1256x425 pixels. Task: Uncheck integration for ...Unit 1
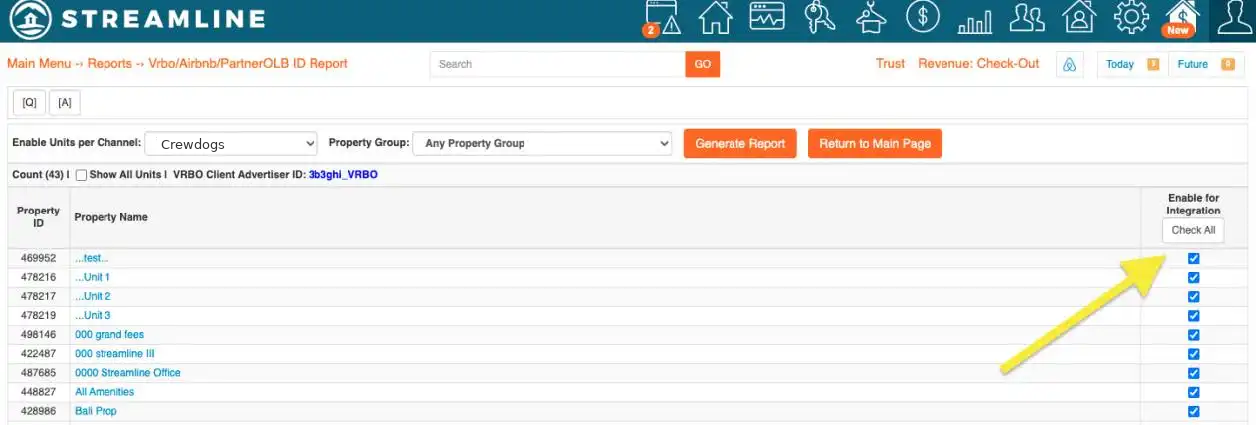(x=1193, y=277)
